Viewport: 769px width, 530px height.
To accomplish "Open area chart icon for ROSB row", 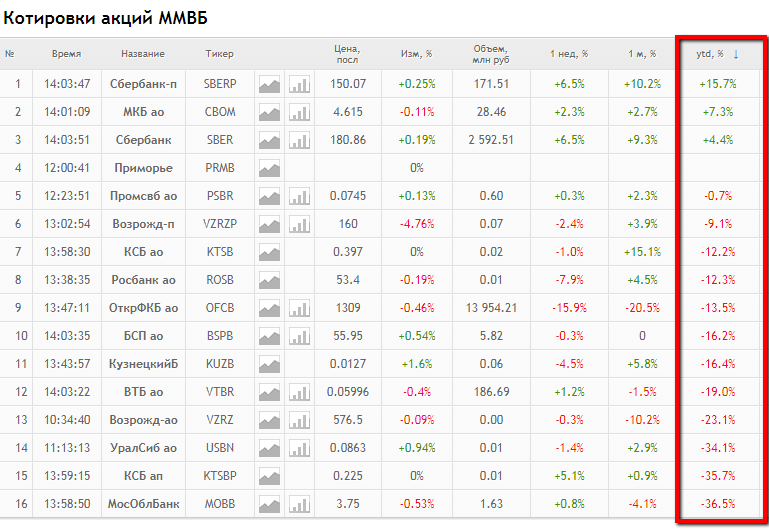I will tap(269, 280).
